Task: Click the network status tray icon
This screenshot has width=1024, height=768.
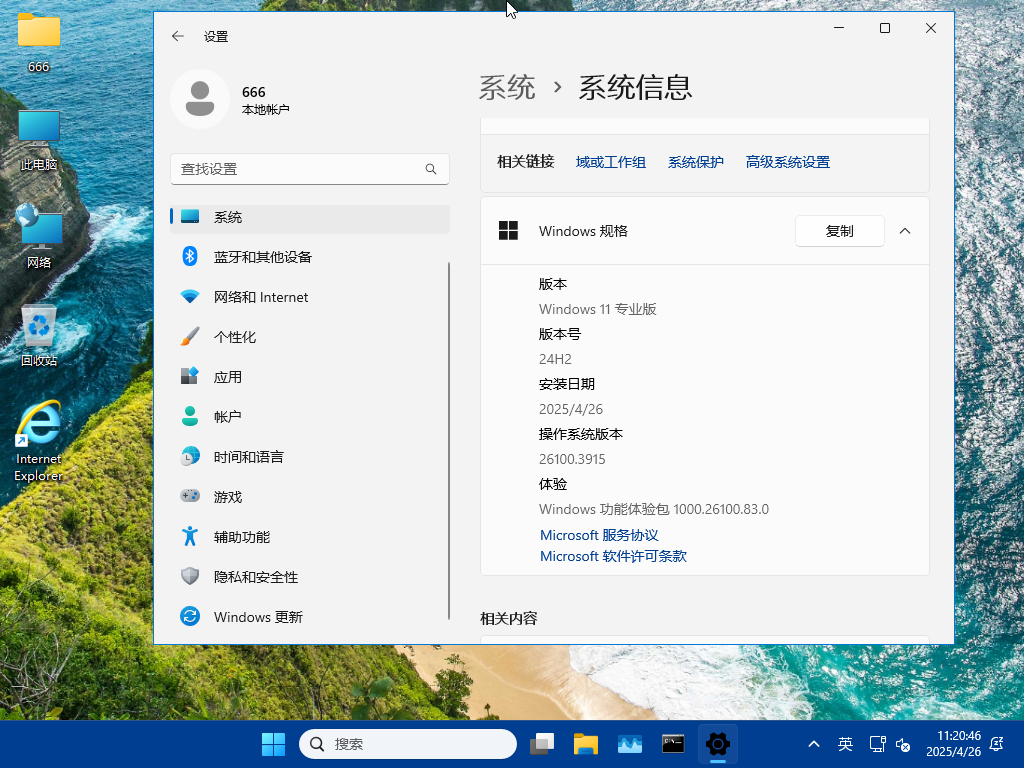Action: tap(877, 744)
